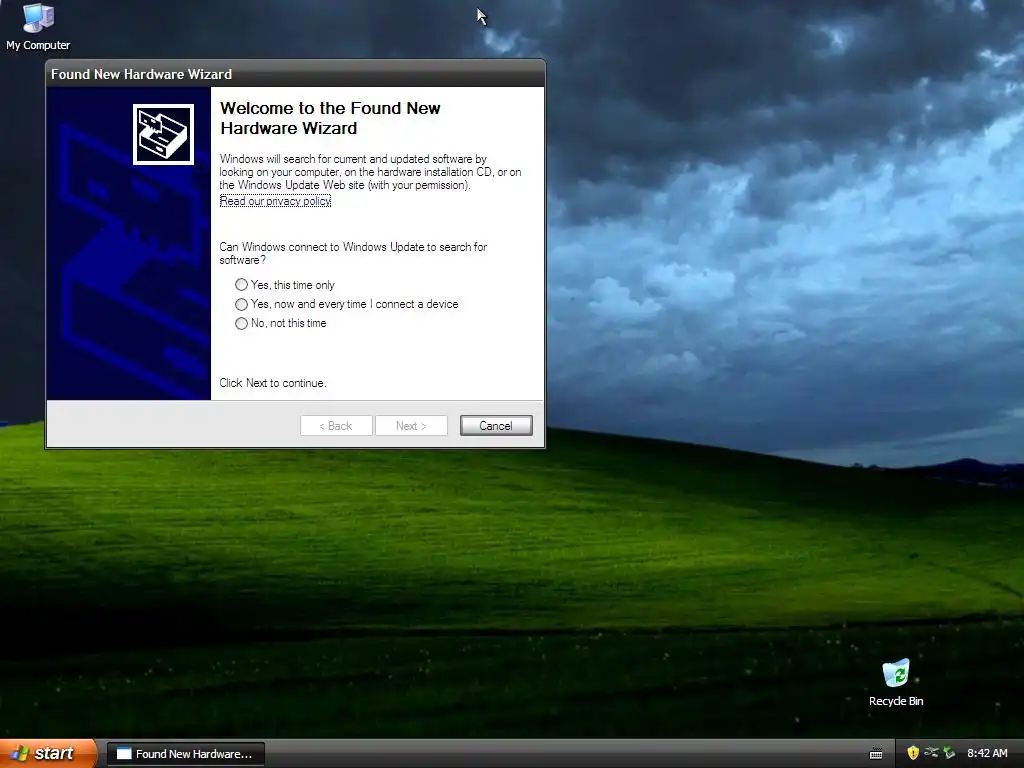Click the Found New Hardware taskbar button
Viewport: 1024px width, 768px height.
click(x=185, y=754)
